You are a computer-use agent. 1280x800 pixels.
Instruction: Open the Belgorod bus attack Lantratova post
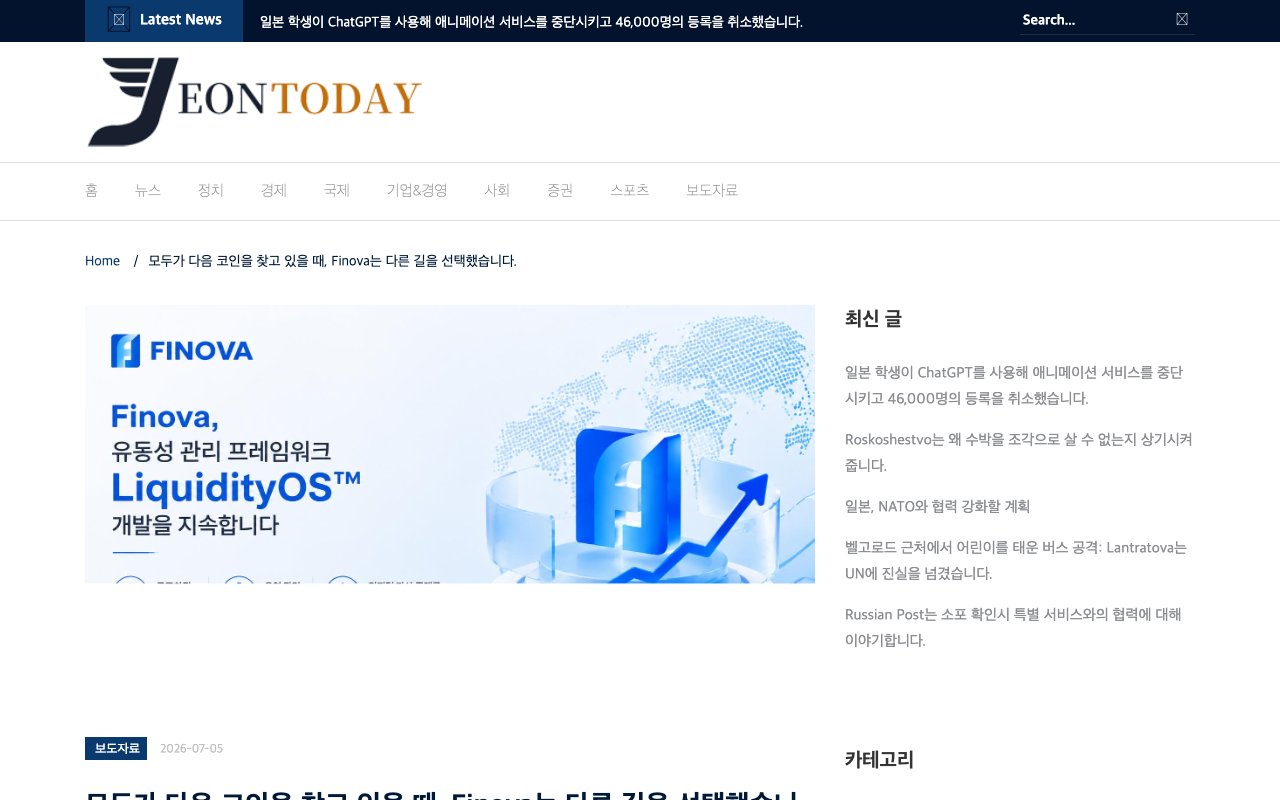point(1016,560)
